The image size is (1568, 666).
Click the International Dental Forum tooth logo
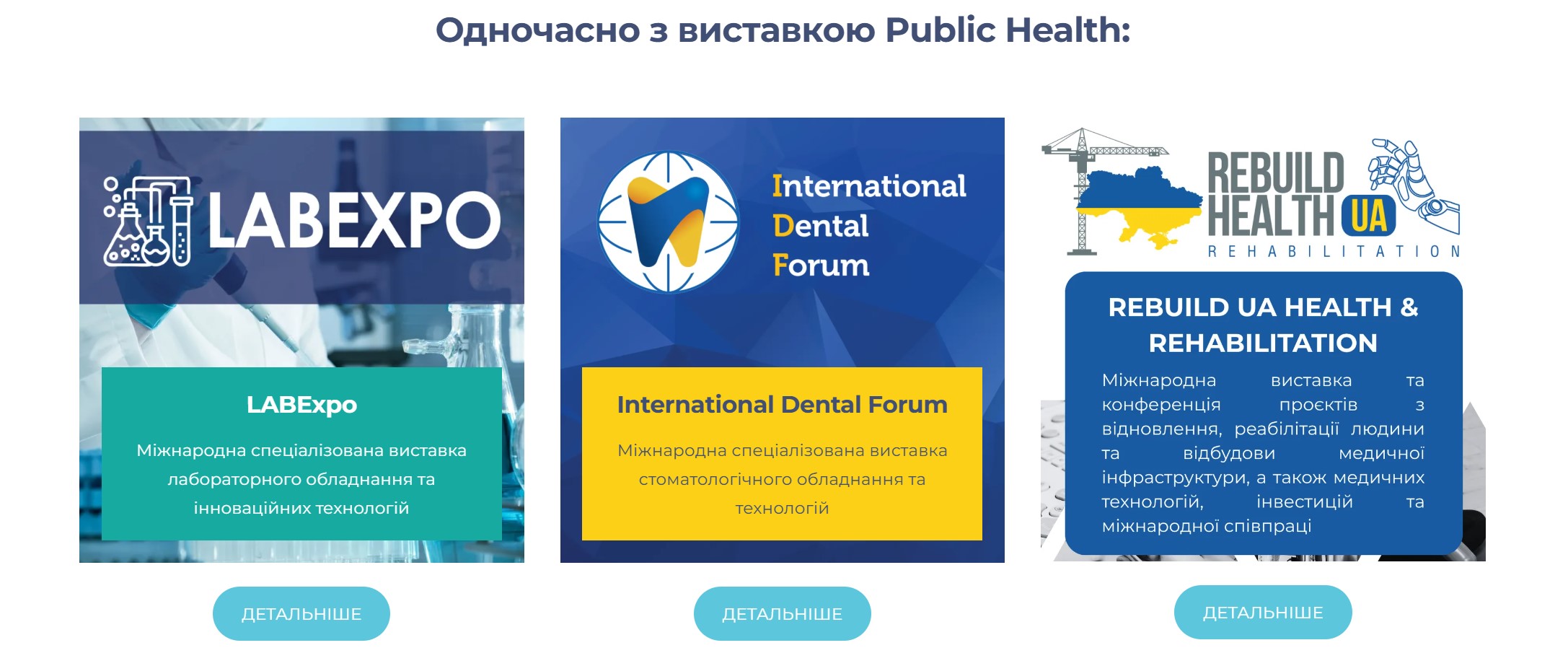pos(669,222)
